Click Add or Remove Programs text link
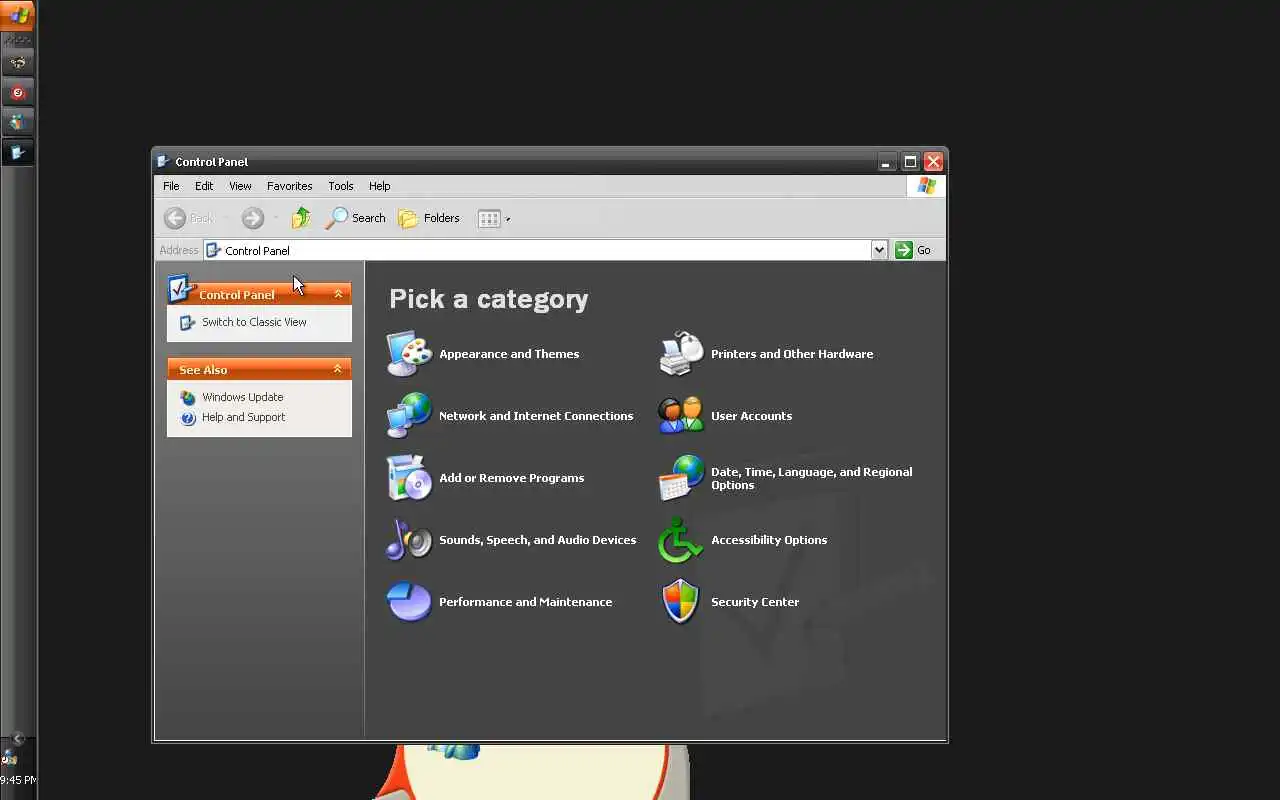This screenshot has height=800, width=1280. 511,478
